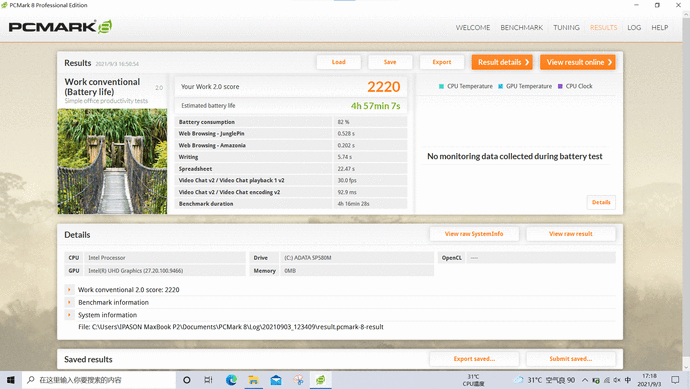Viewport: 690px width, 389px height.
Task: Select the RESULTS tab
Action: (x=603, y=27)
